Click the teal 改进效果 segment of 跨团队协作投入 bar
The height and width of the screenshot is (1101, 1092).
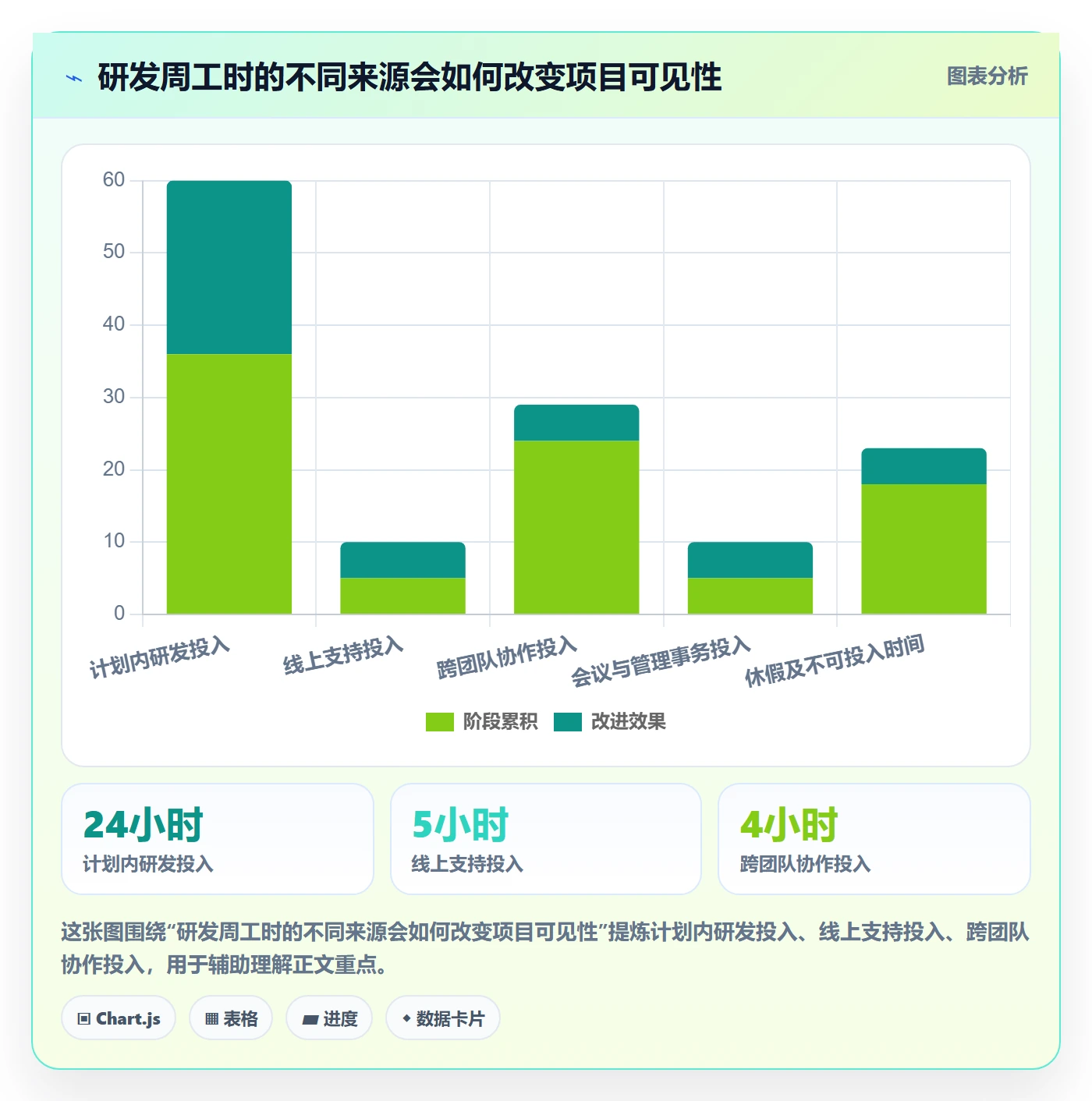(576, 423)
